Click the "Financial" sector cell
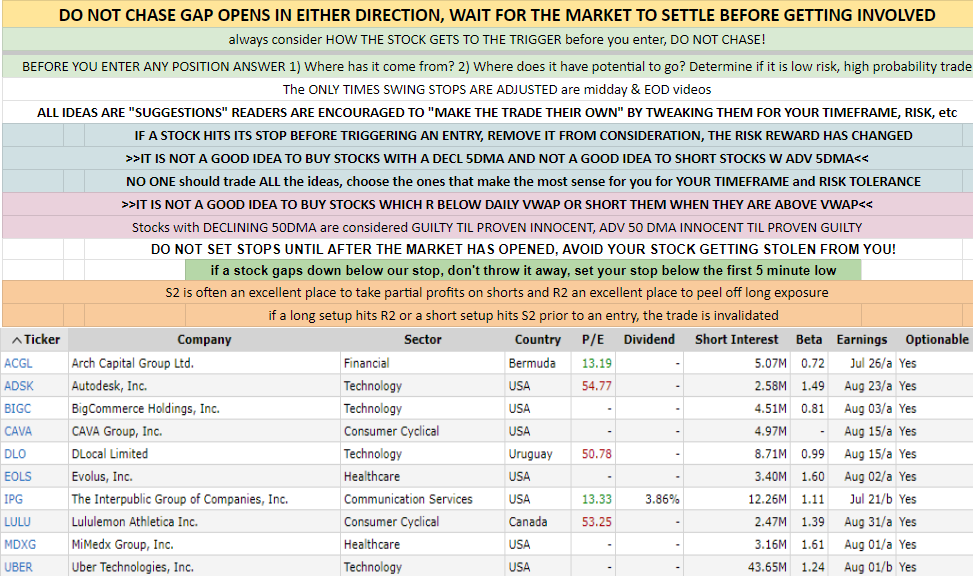This screenshot has width=973, height=576. pyautogui.click(x=367, y=363)
